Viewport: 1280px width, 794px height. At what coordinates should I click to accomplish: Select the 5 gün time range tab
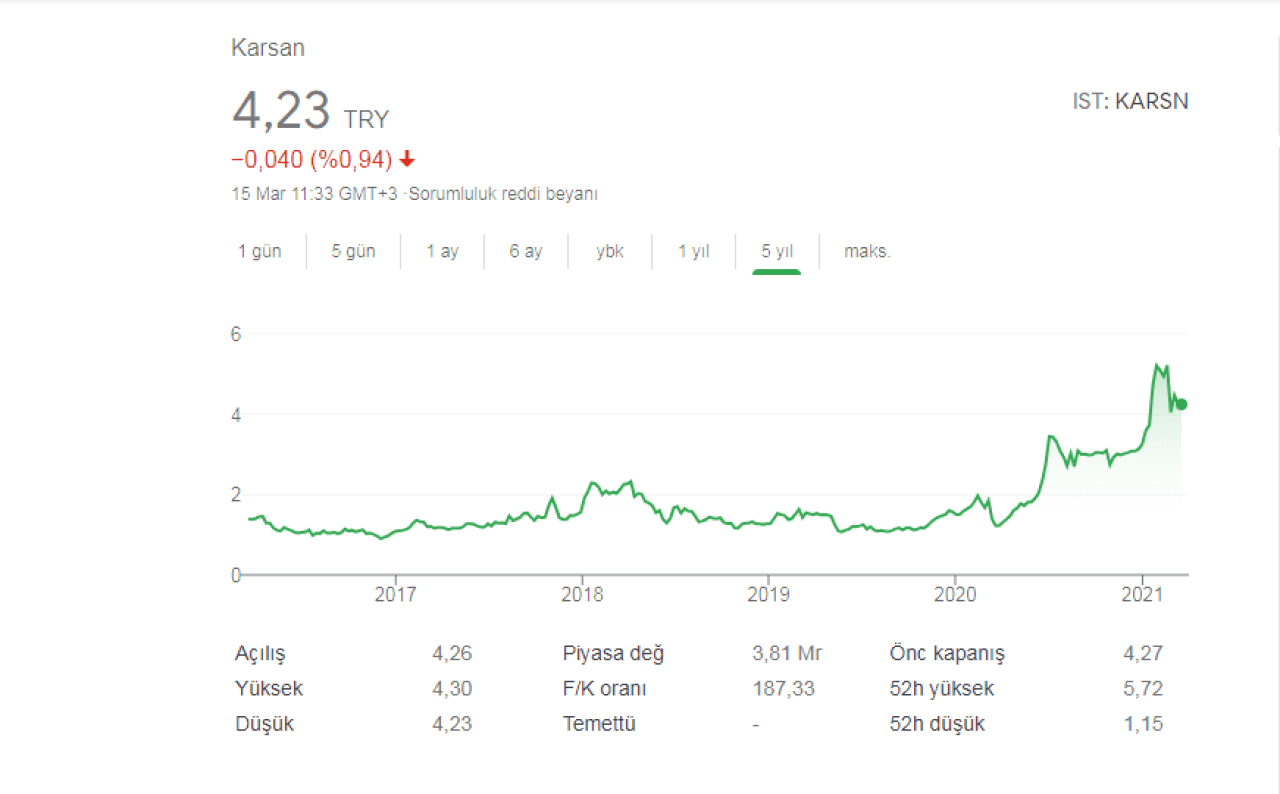click(x=354, y=252)
